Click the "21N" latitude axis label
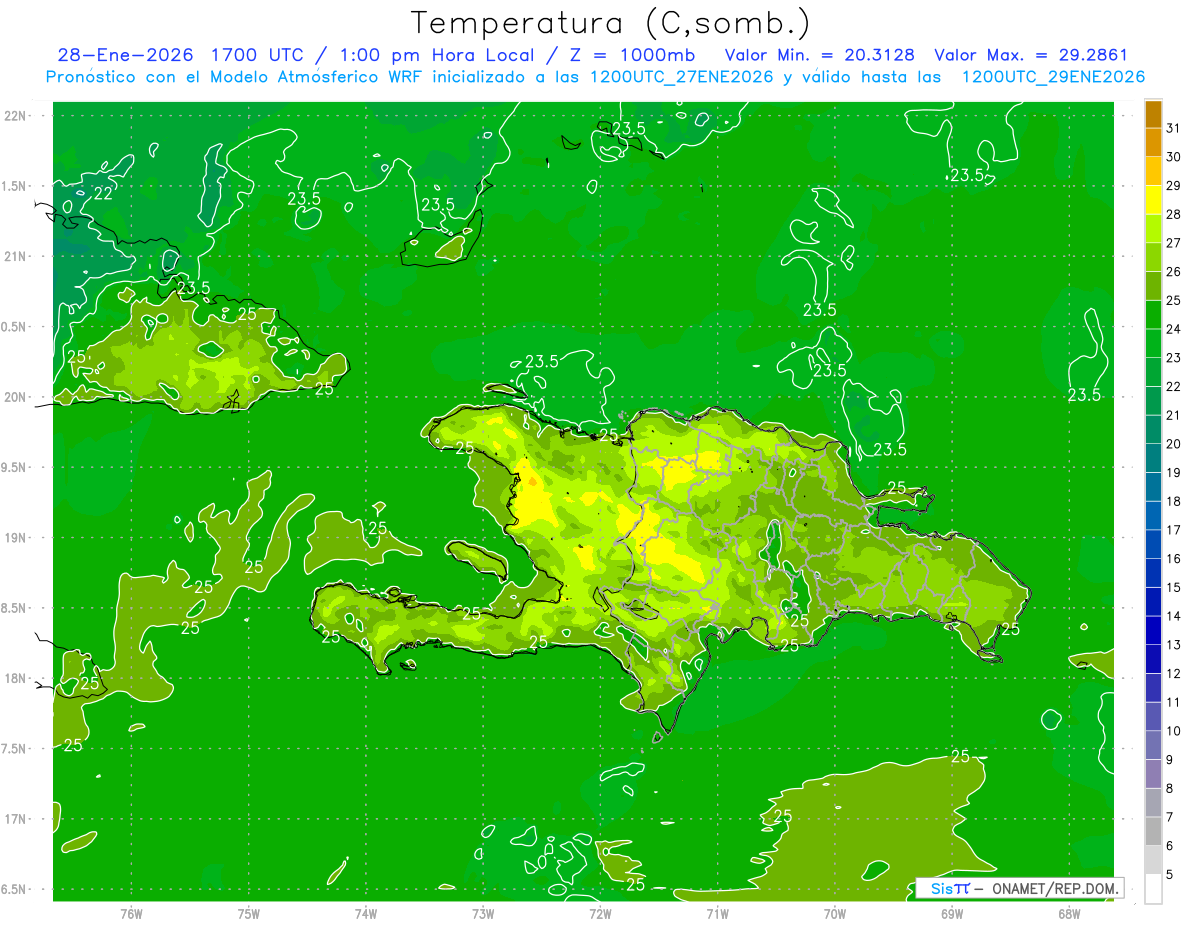Viewport: 1200px width, 927px height. [14, 257]
